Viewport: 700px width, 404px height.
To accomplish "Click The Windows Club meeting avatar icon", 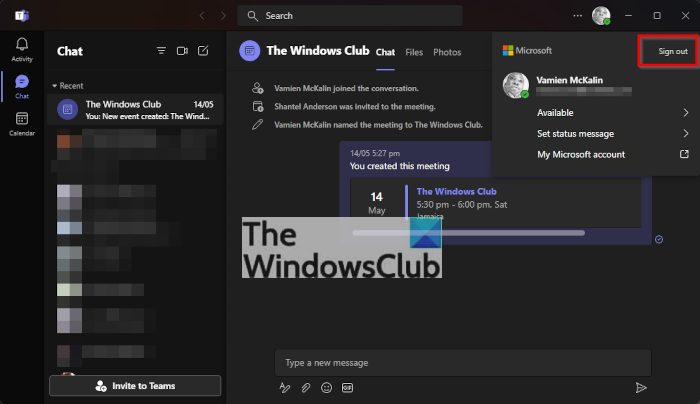I will [x=250, y=51].
